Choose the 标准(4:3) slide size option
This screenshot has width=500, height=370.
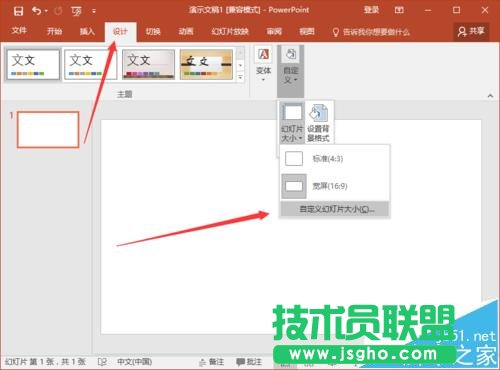click(x=335, y=159)
